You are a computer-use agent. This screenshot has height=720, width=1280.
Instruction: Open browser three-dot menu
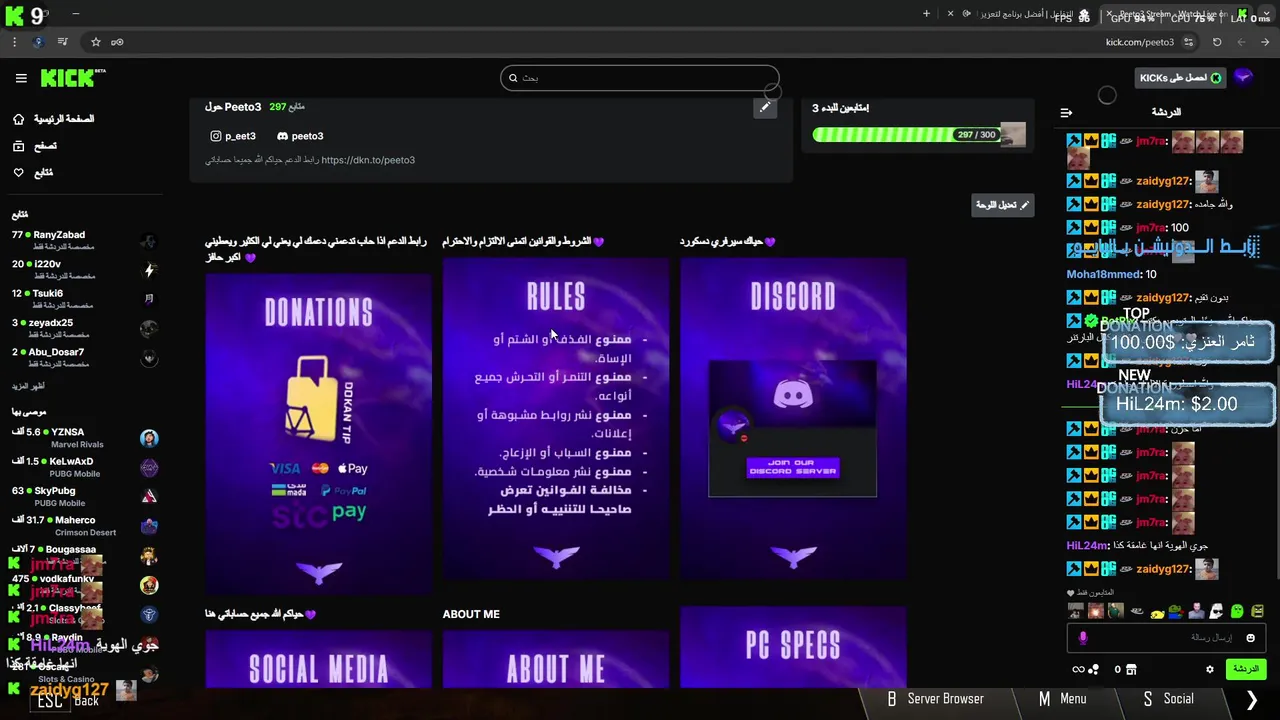14,42
